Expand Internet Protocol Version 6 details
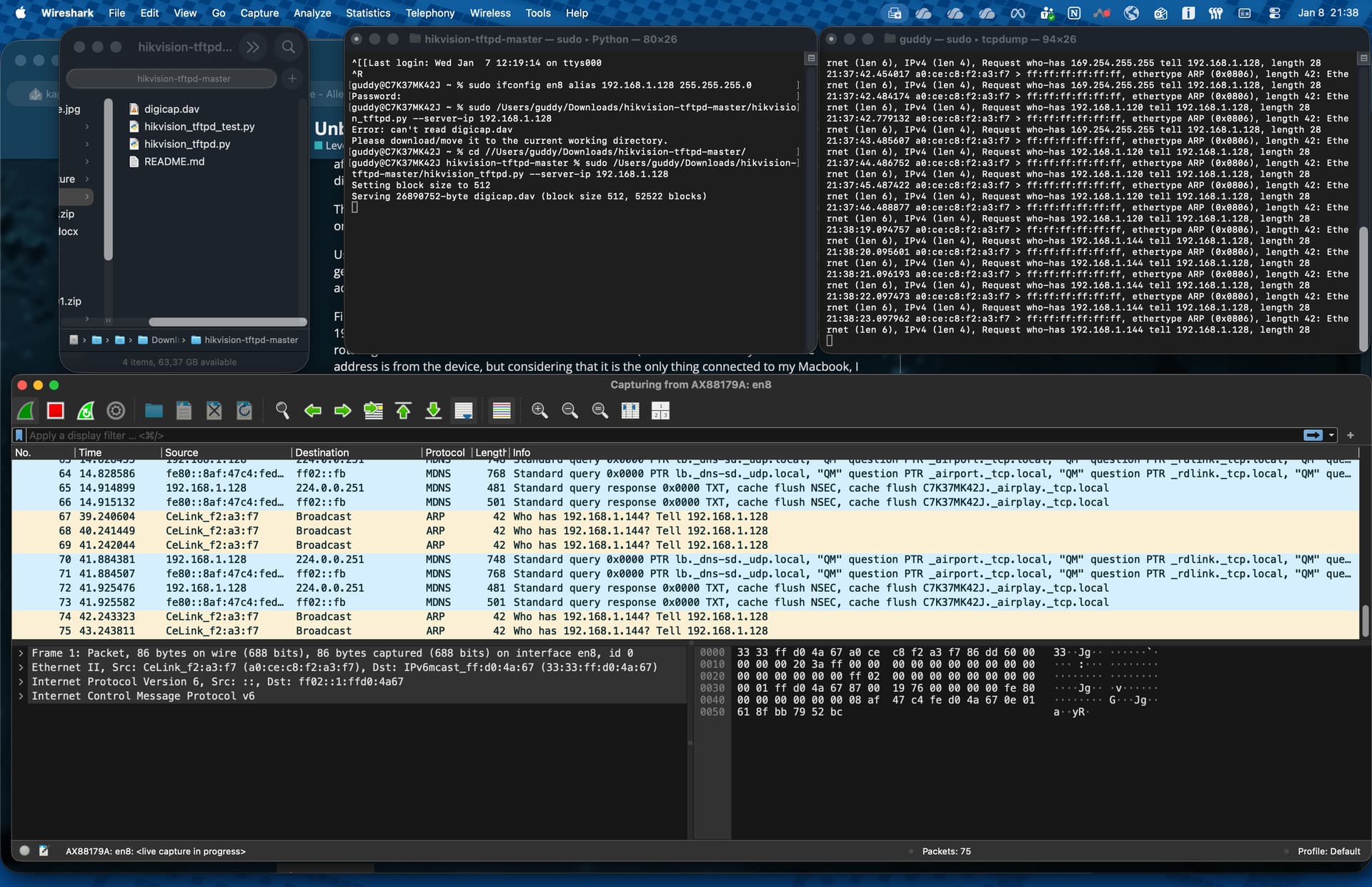 [x=21, y=682]
